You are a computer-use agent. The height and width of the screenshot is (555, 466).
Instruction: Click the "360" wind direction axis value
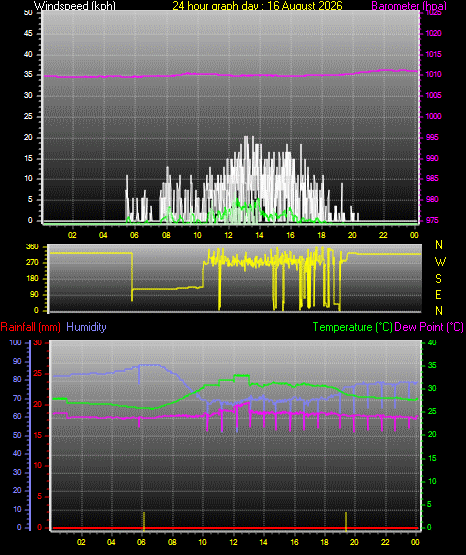(33, 247)
